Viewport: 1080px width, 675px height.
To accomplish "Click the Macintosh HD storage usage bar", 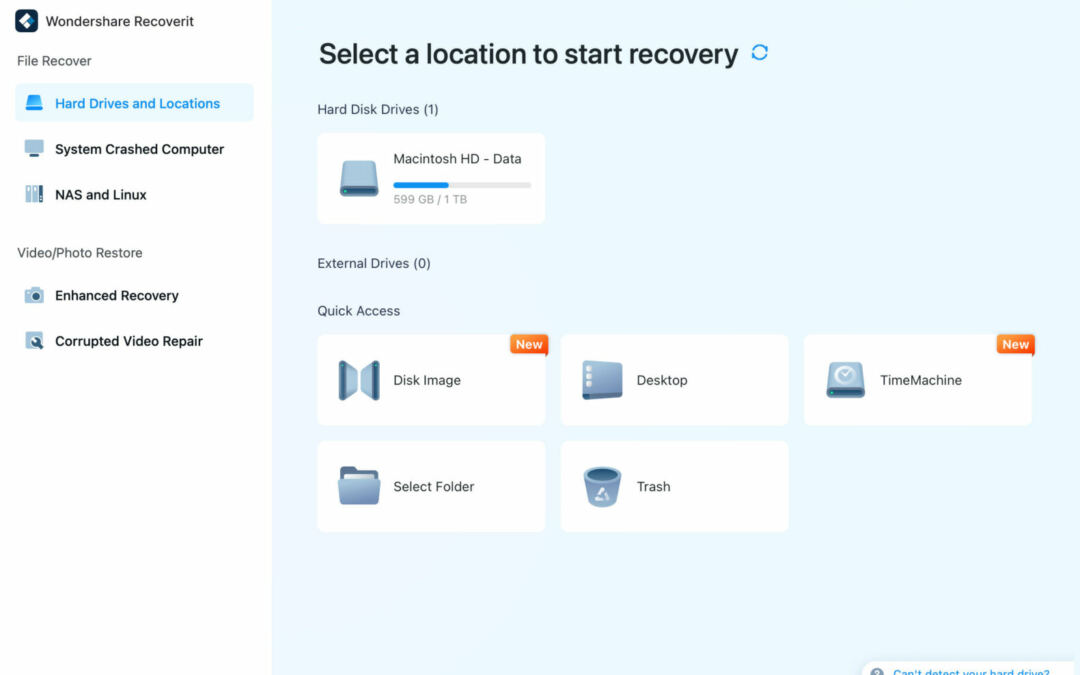I will (462, 185).
